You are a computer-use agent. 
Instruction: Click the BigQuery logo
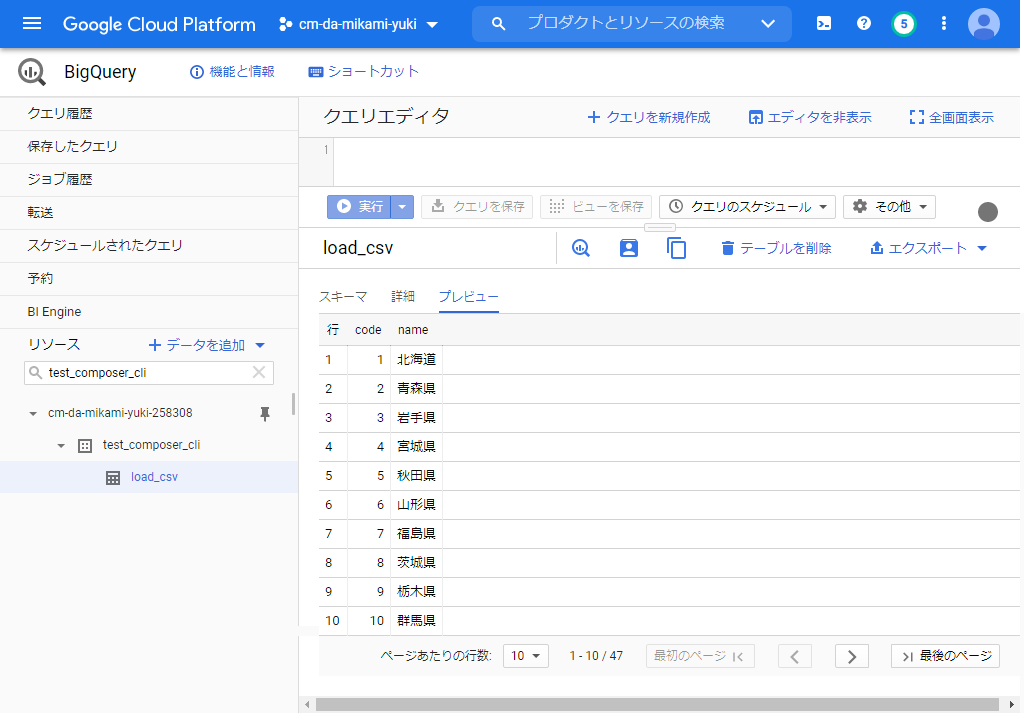coord(30,71)
